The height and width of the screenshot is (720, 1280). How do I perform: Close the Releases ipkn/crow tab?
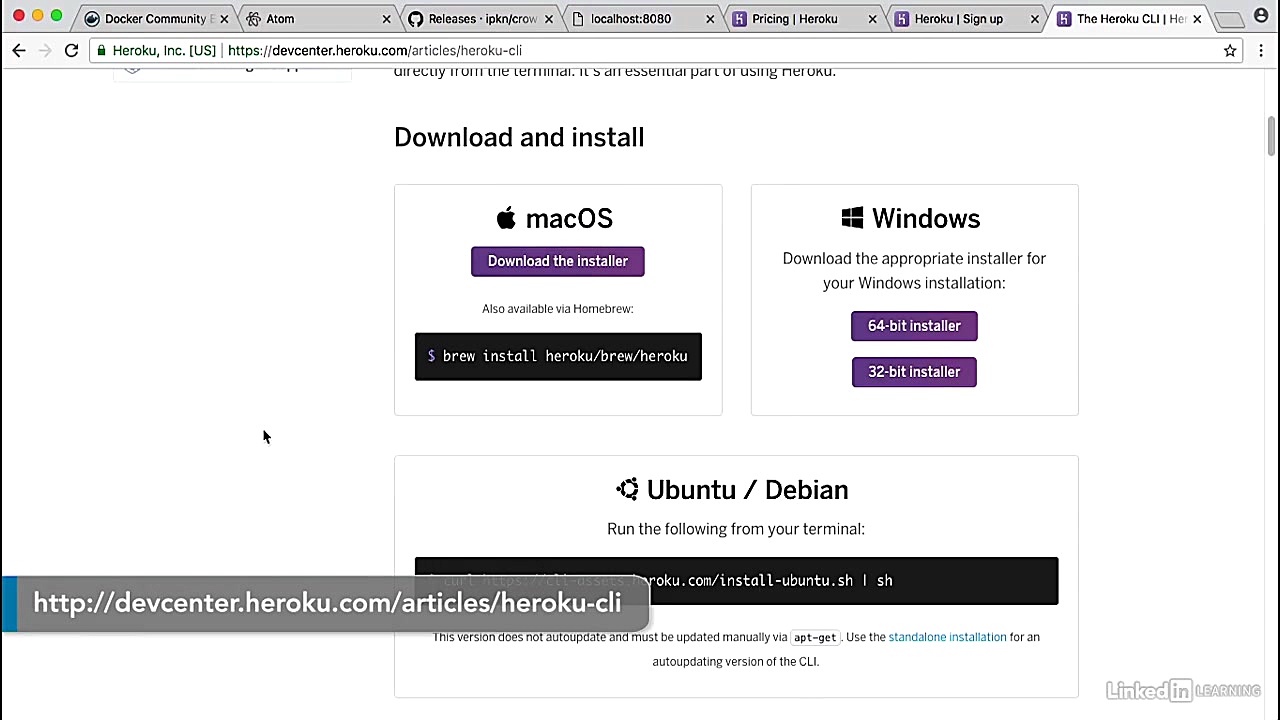tap(548, 19)
